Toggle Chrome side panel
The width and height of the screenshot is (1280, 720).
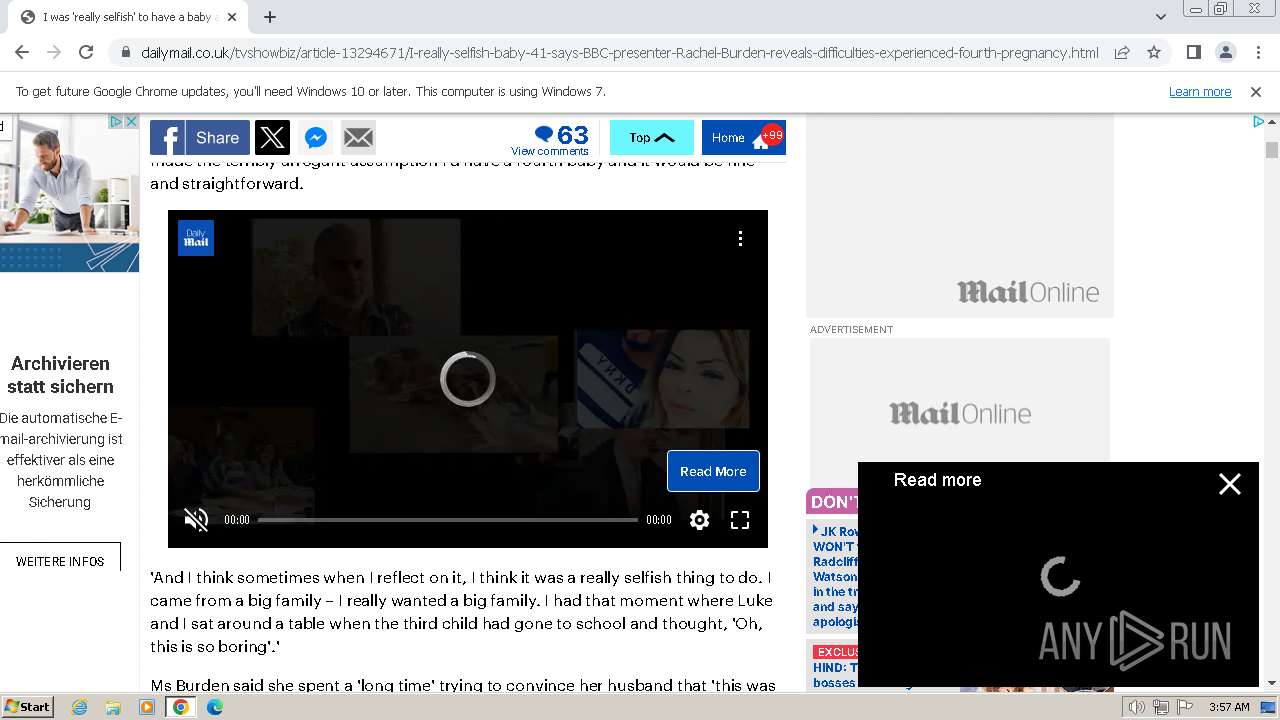(x=1194, y=53)
